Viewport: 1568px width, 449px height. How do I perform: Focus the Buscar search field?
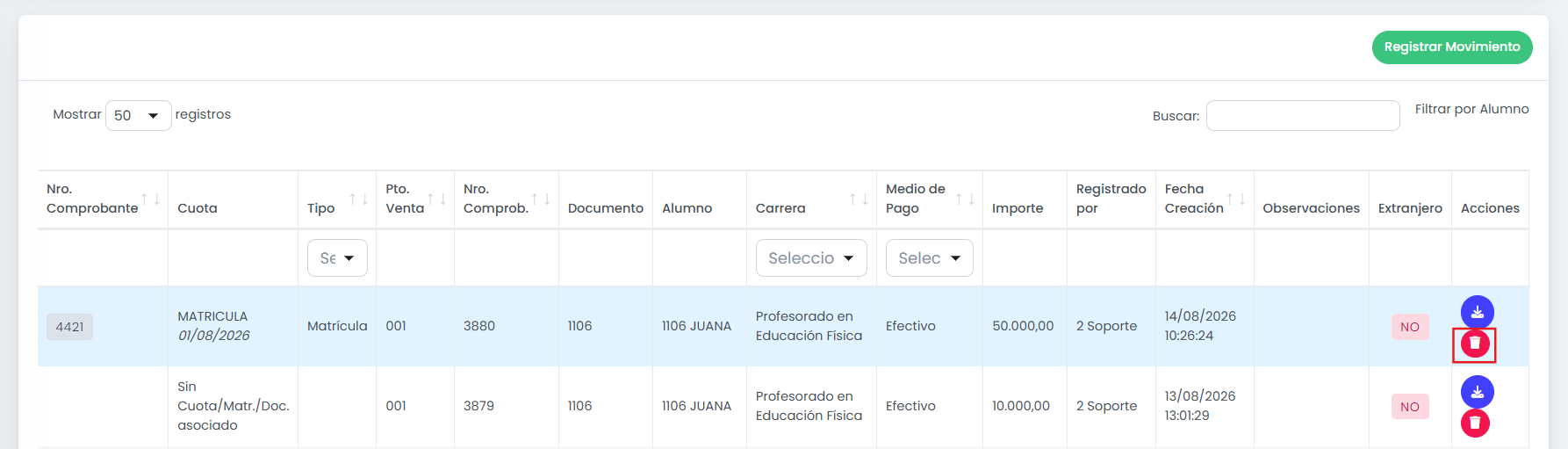1303,115
